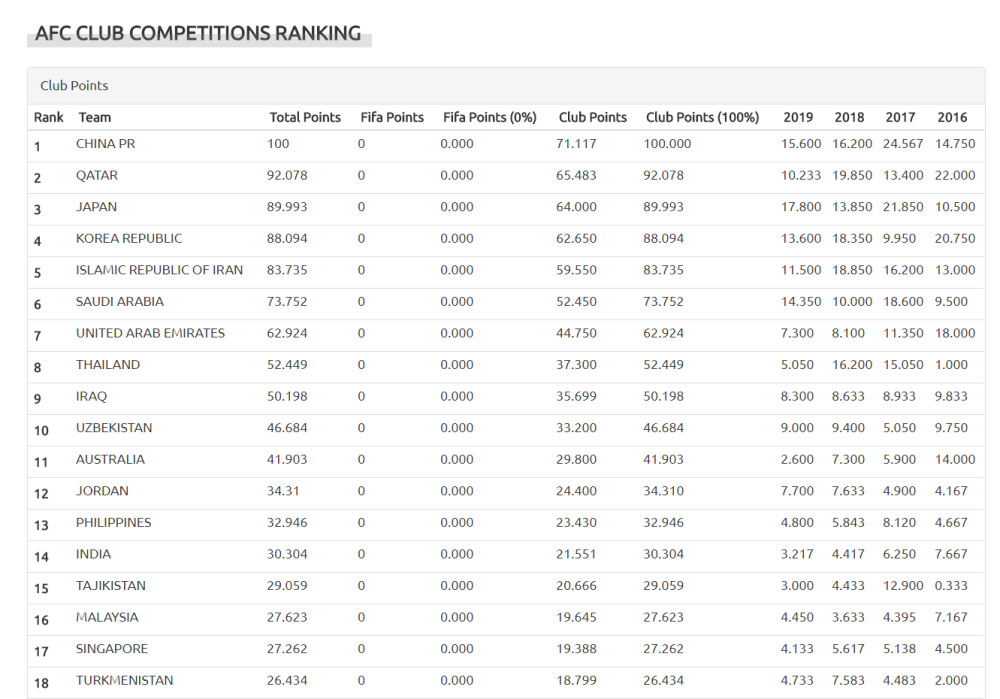This screenshot has width=1000, height=699.
Task: Click the Team column header
Action: click(x=95, y=117)
